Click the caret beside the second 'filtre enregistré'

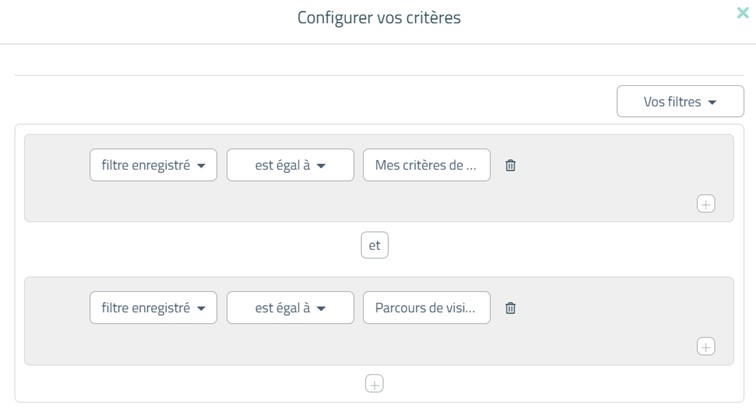[201, 308]
